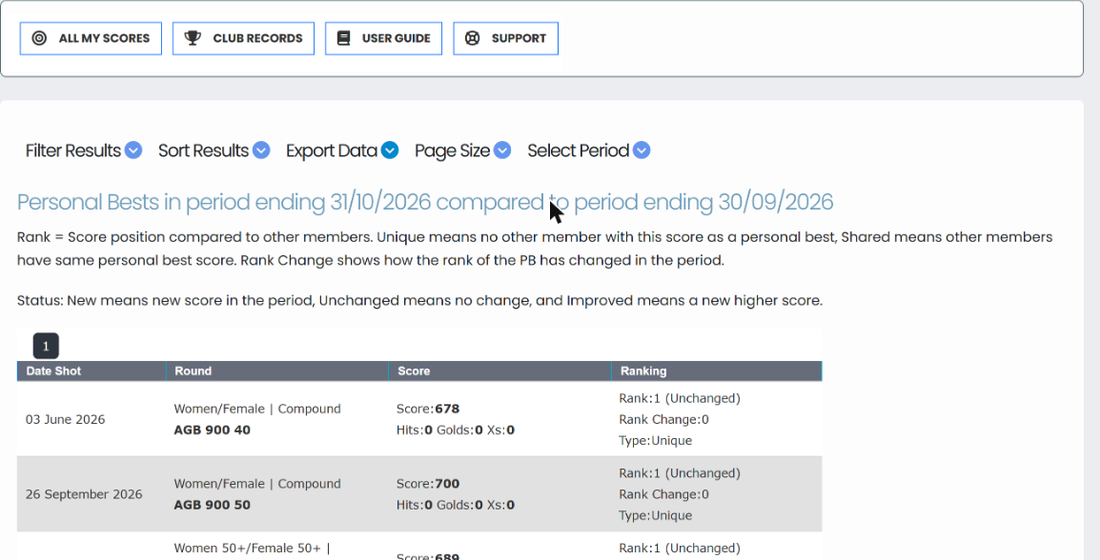Open the Sort Results menu label
Viewport: 1100px width, 560px height.
pos(203,150)
